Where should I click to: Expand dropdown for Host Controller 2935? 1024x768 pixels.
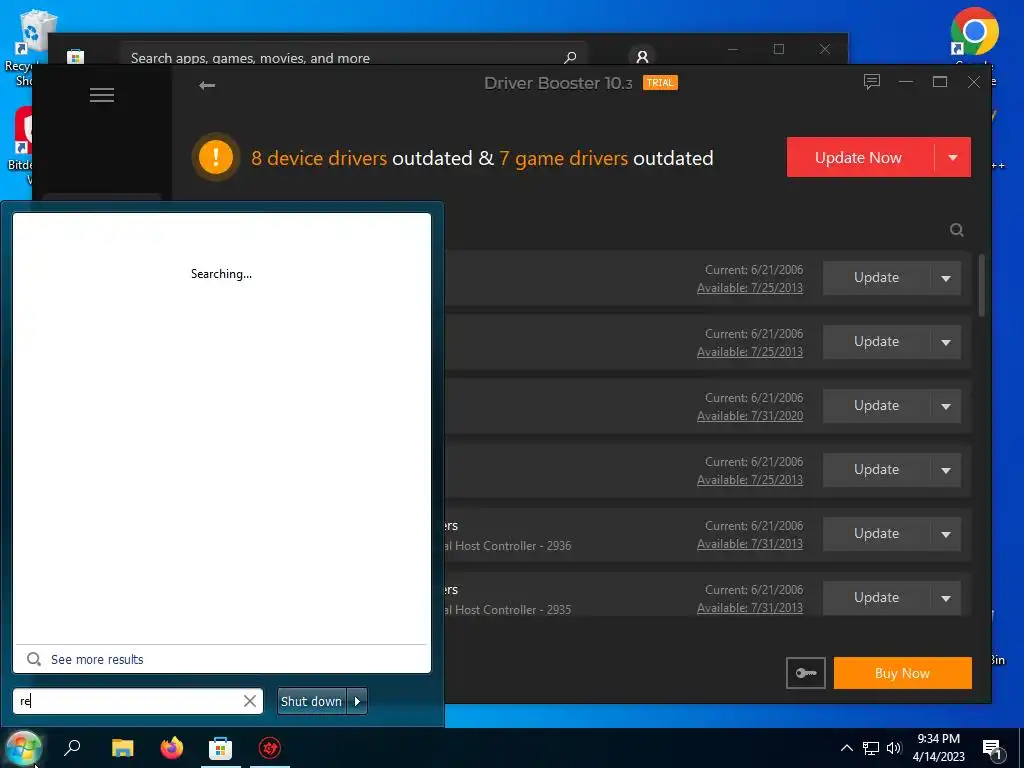pos(946,598)
